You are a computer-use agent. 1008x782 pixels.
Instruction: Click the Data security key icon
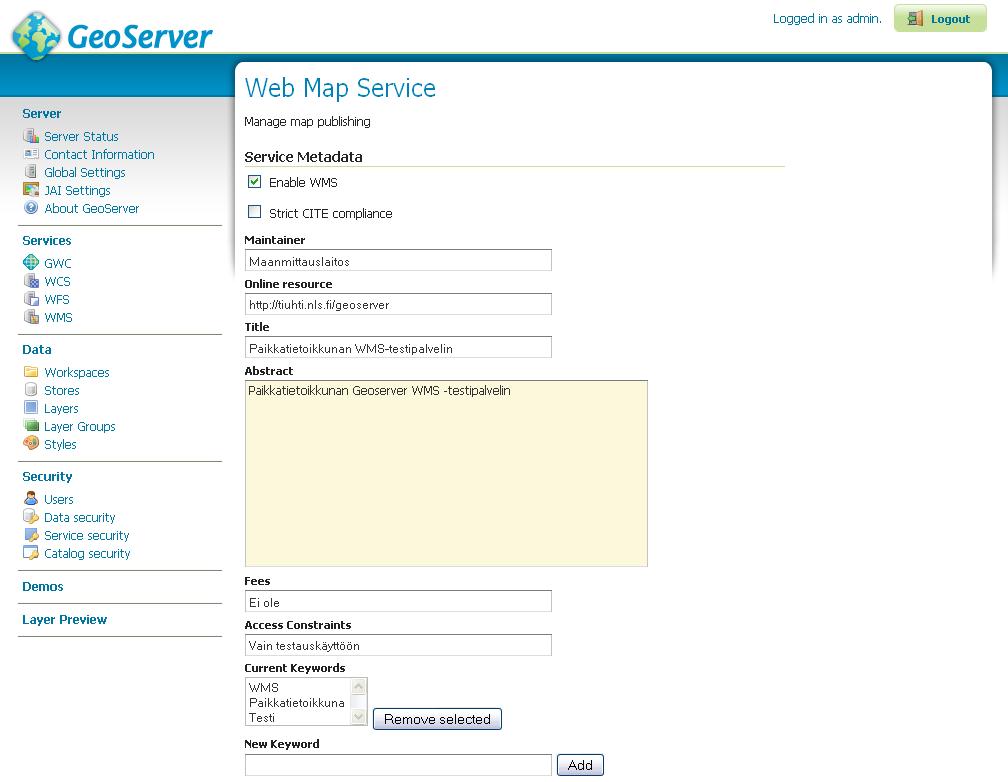(x=31, y=516)
